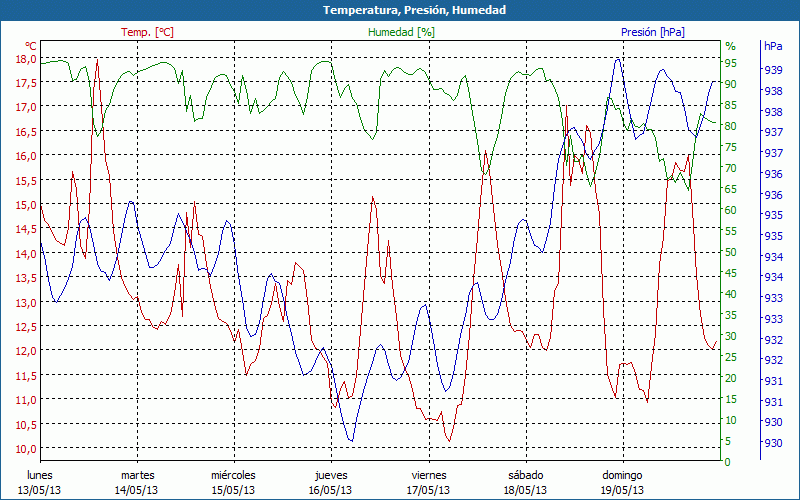Click the 18,0 temperature axis tick
The image size is (800, 500).
(24, 58)
